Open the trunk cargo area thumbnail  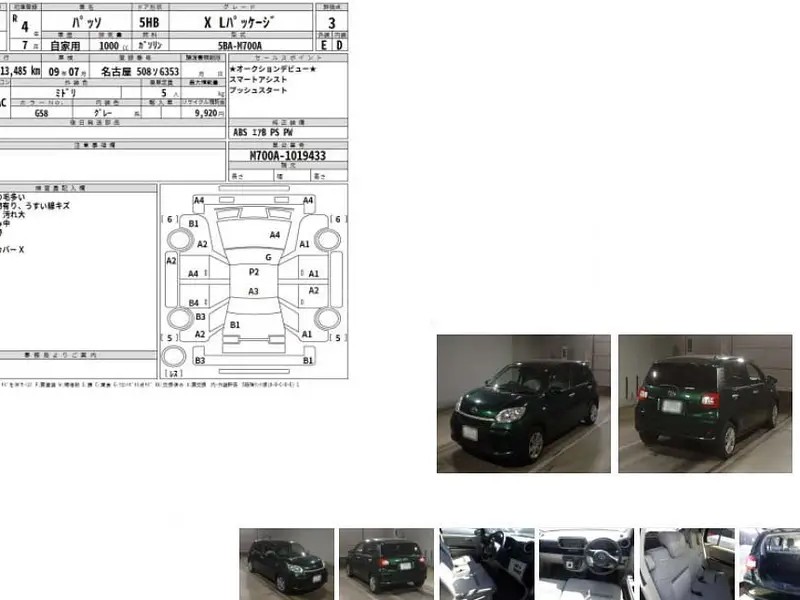tap(770, 563)
